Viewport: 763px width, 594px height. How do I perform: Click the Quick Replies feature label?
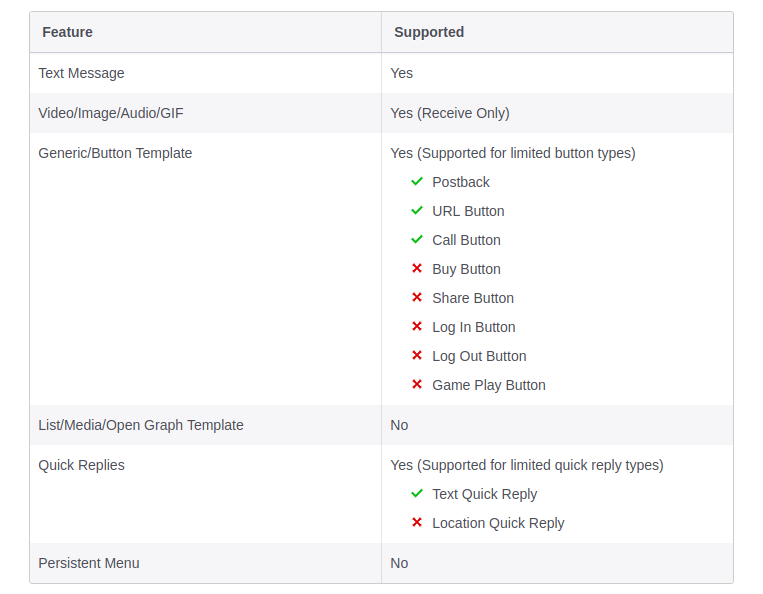tap(81, 465)
